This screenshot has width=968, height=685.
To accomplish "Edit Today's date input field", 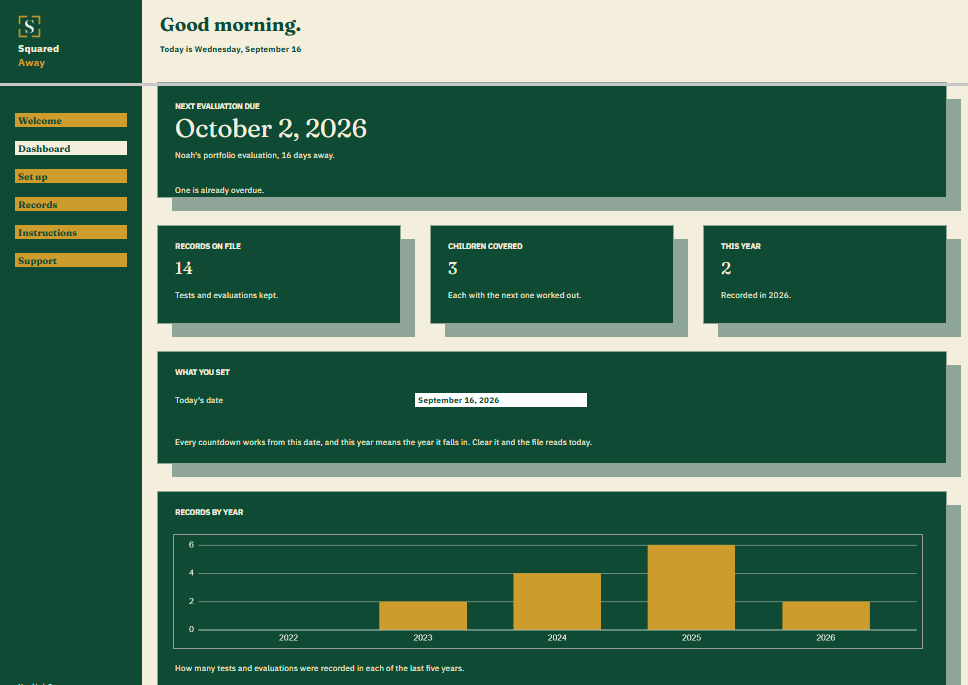I will 501,400.
